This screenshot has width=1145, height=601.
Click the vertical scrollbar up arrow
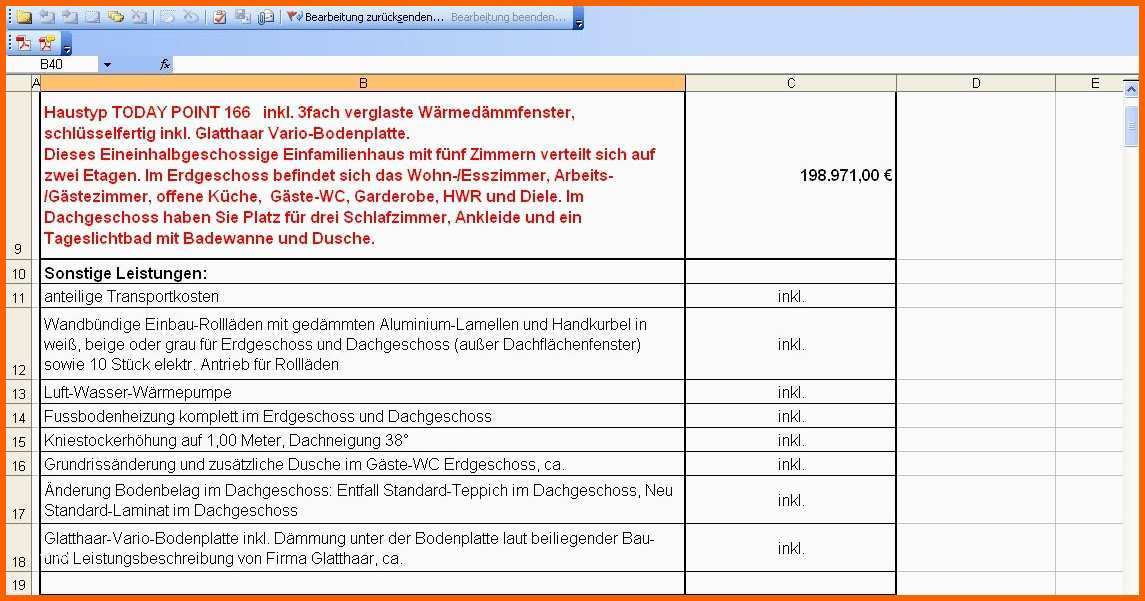click(x=1131, y=89)
